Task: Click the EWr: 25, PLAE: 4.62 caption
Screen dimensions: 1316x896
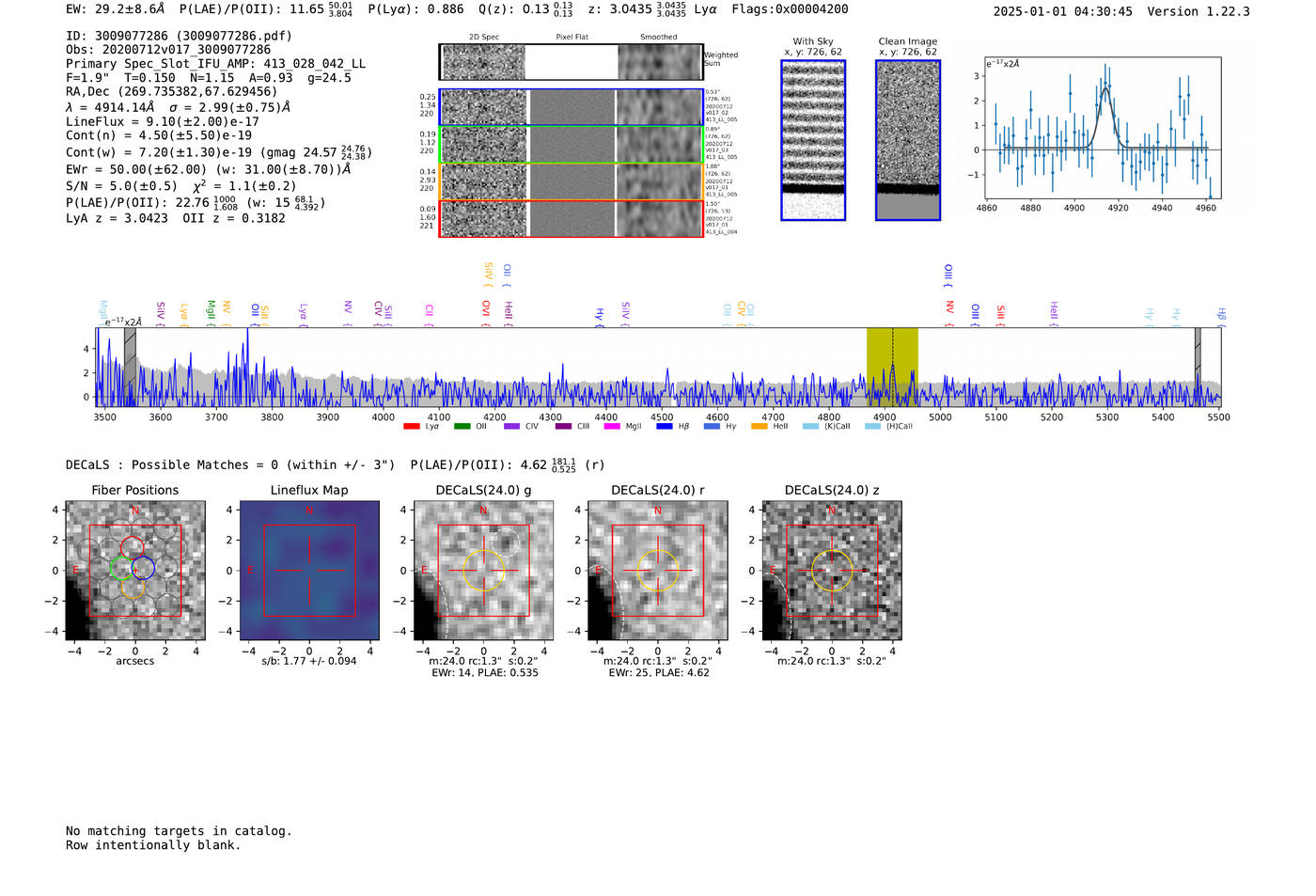Action: click(659, 673)
